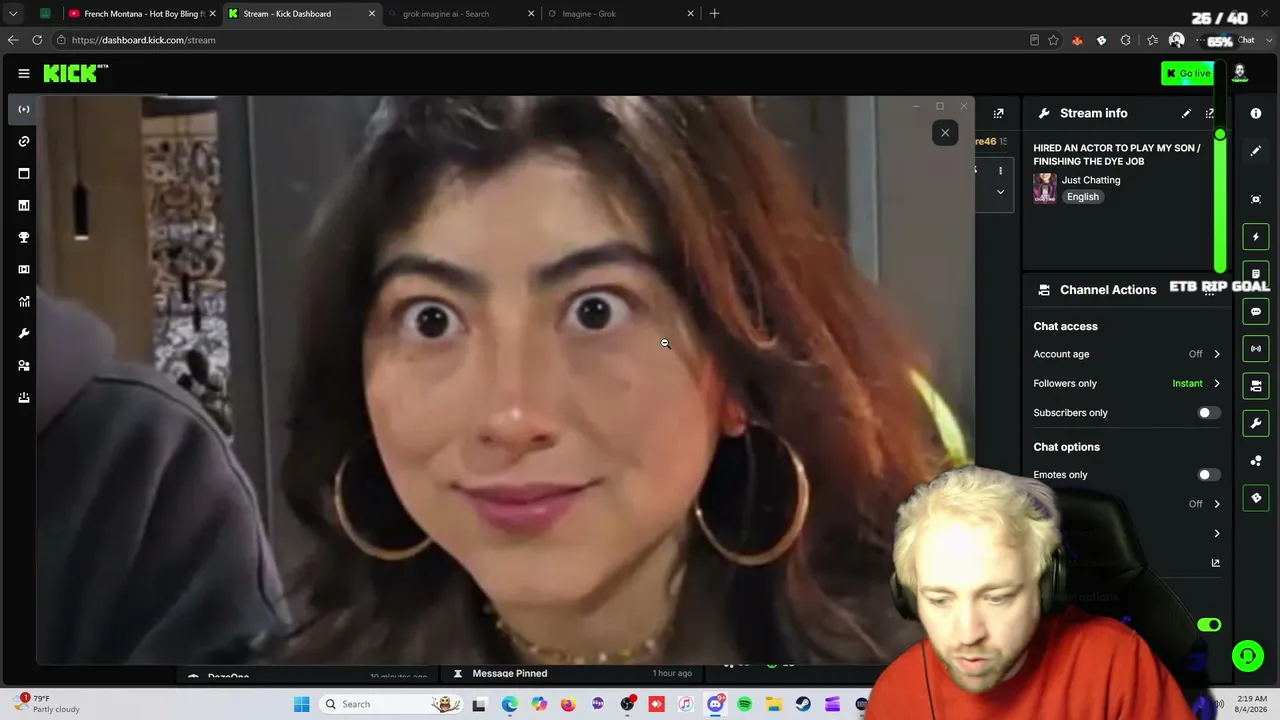Click the wrench settings icon in the left sidebar
The height and width of the screenshot is (720, 1280).
tap(24, 333)
